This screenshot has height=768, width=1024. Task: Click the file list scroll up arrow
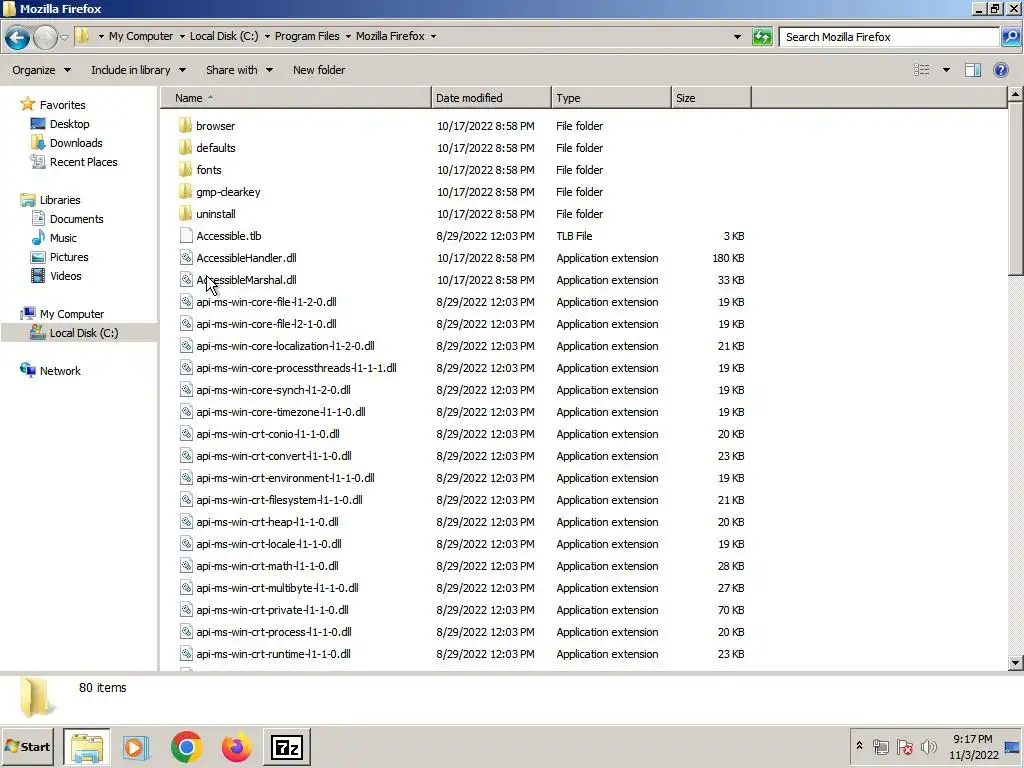(1015, 95)
